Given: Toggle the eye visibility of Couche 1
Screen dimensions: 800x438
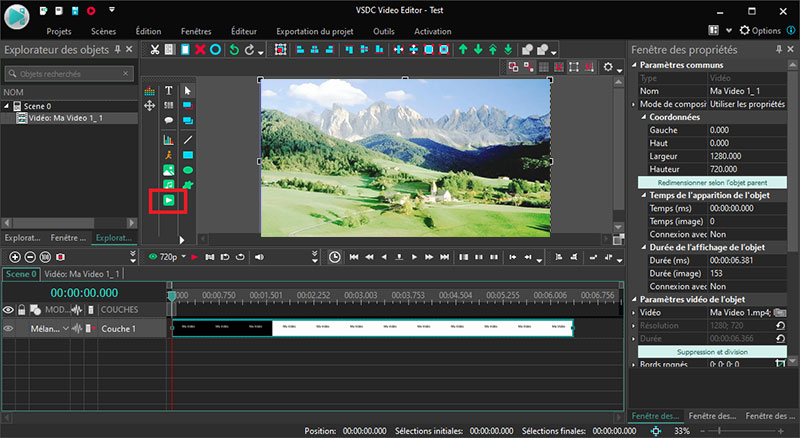Looking at the screenshot, I should point(8,329).
